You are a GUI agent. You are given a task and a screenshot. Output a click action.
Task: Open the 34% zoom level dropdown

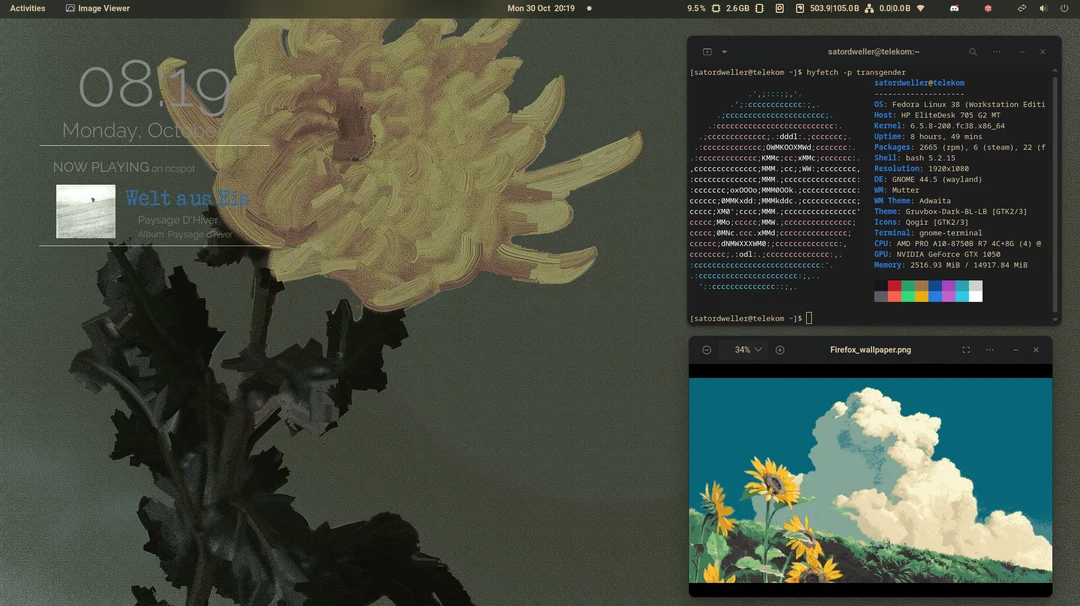pos(744,350)
